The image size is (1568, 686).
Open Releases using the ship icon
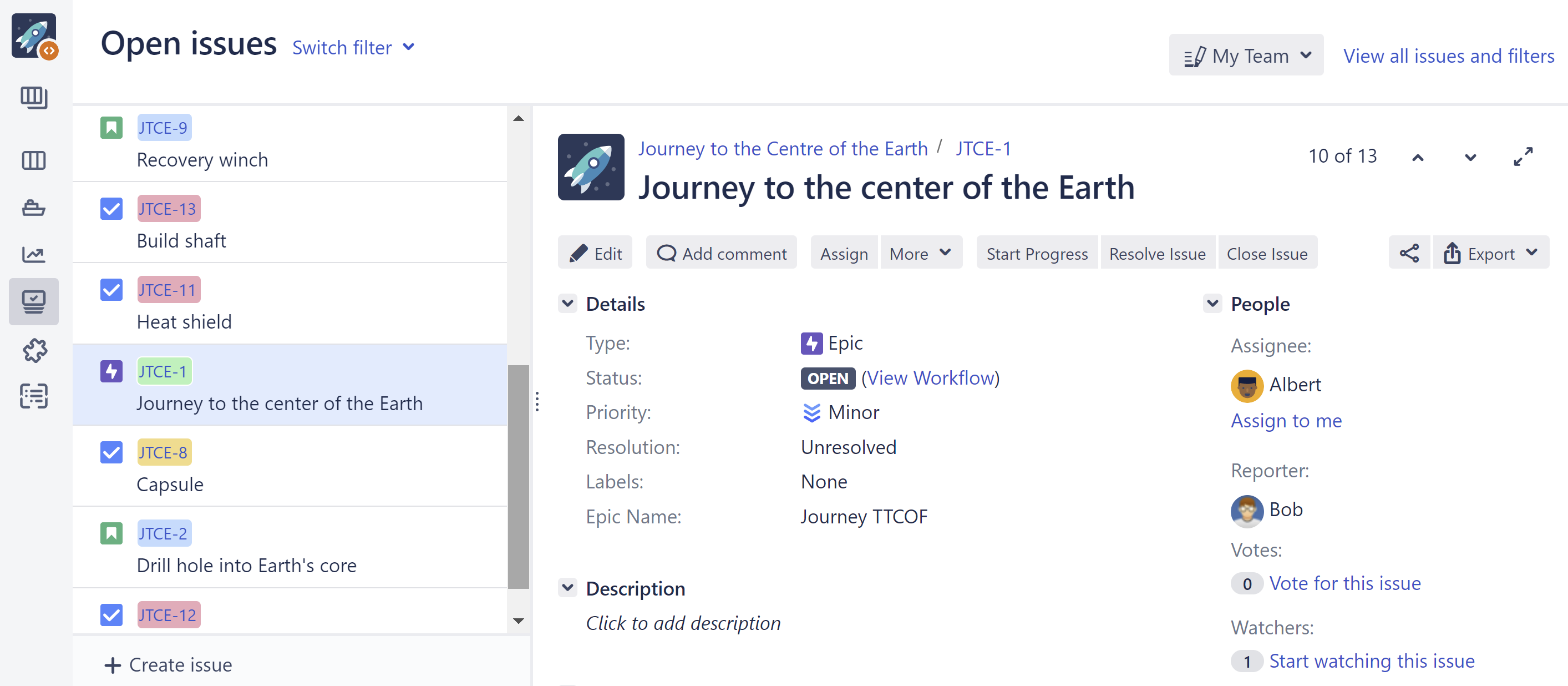tap(33, 208)
